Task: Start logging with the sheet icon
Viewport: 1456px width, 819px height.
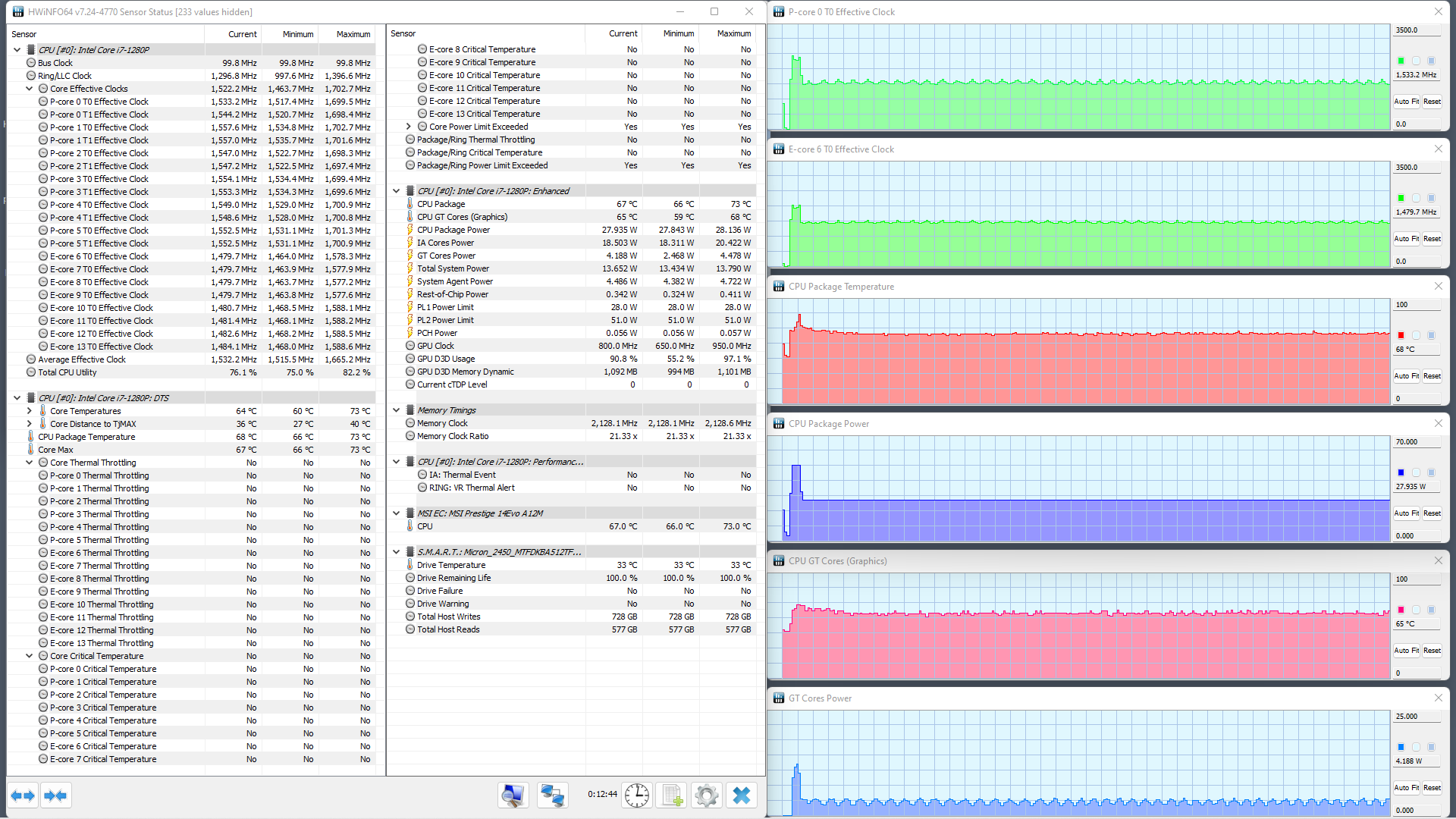Action: 672,795
